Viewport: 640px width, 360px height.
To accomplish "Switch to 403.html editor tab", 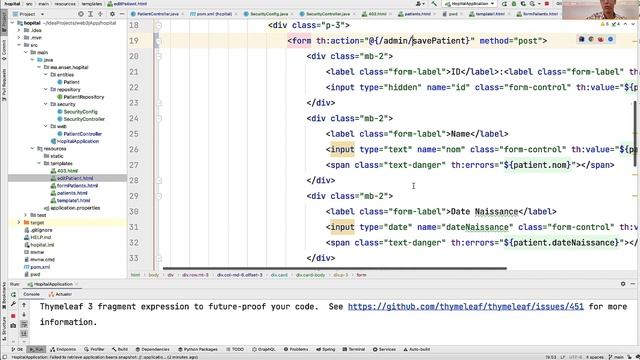I will [x=377, y=14].
